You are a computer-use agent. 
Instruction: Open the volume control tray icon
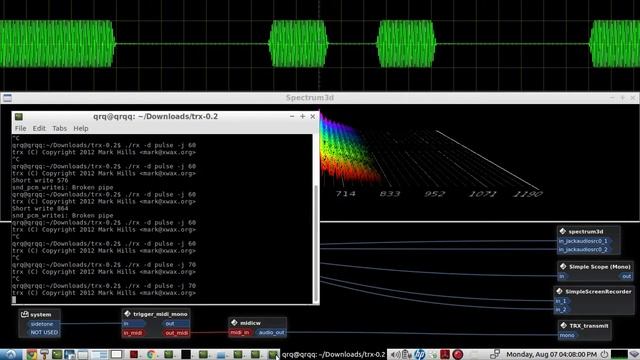tap(395, 354)
